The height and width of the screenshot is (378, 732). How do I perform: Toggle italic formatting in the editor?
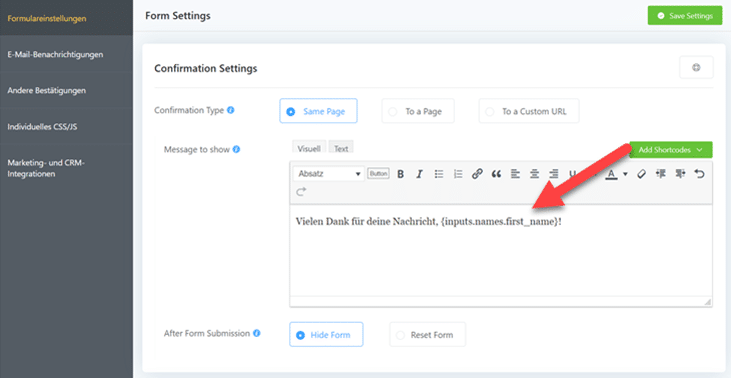[x=419, y=174]
